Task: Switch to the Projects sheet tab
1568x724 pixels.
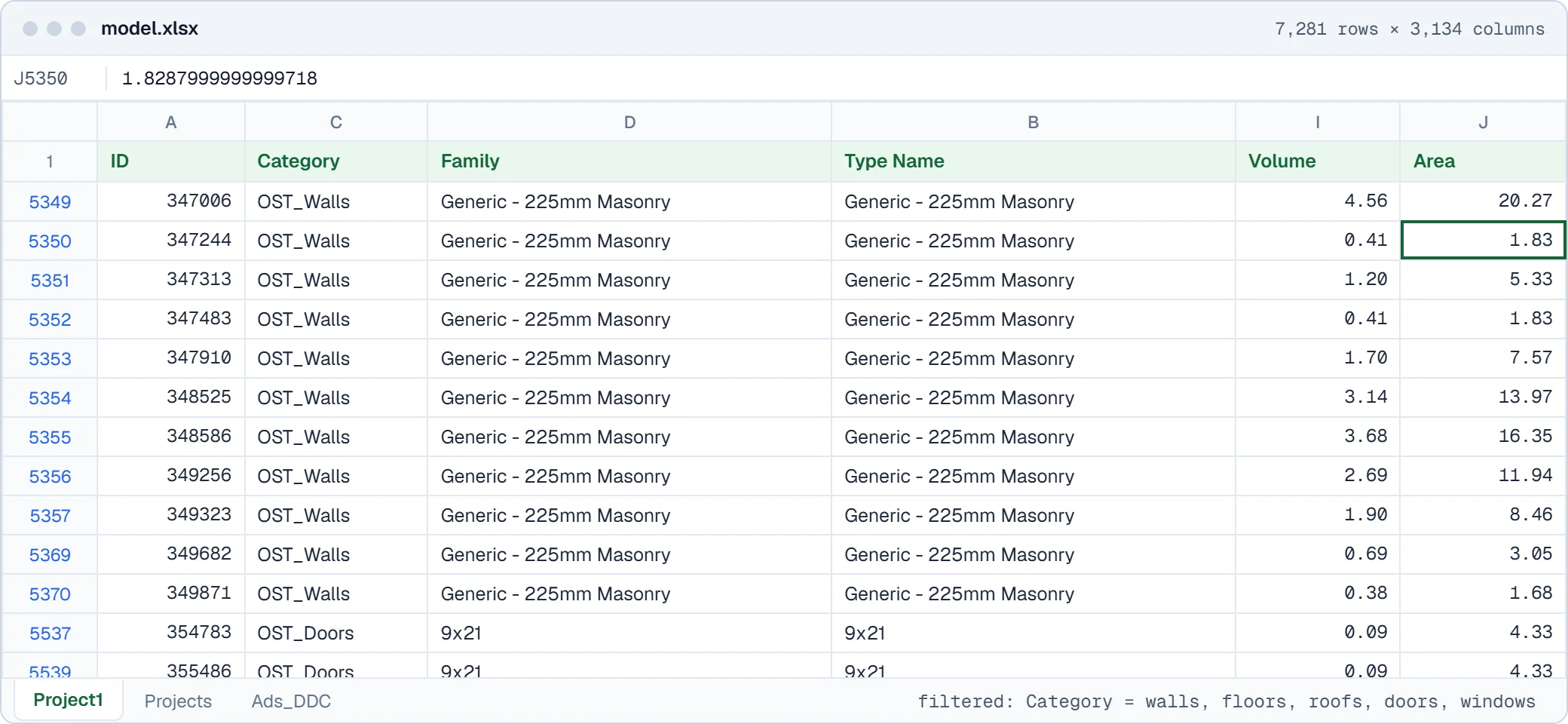Action: pyautogui.click(x=178, y=701)
